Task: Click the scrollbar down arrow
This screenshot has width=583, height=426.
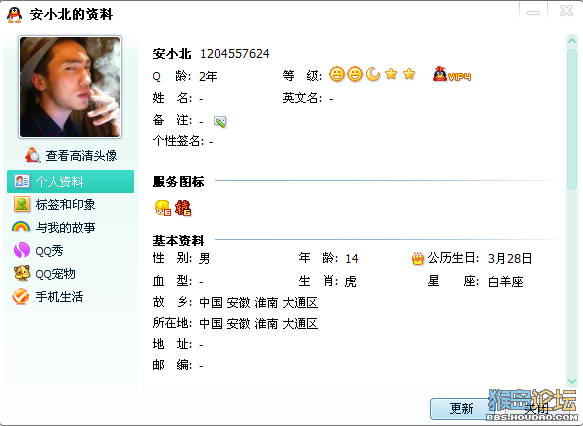Action: pos(571,381)
